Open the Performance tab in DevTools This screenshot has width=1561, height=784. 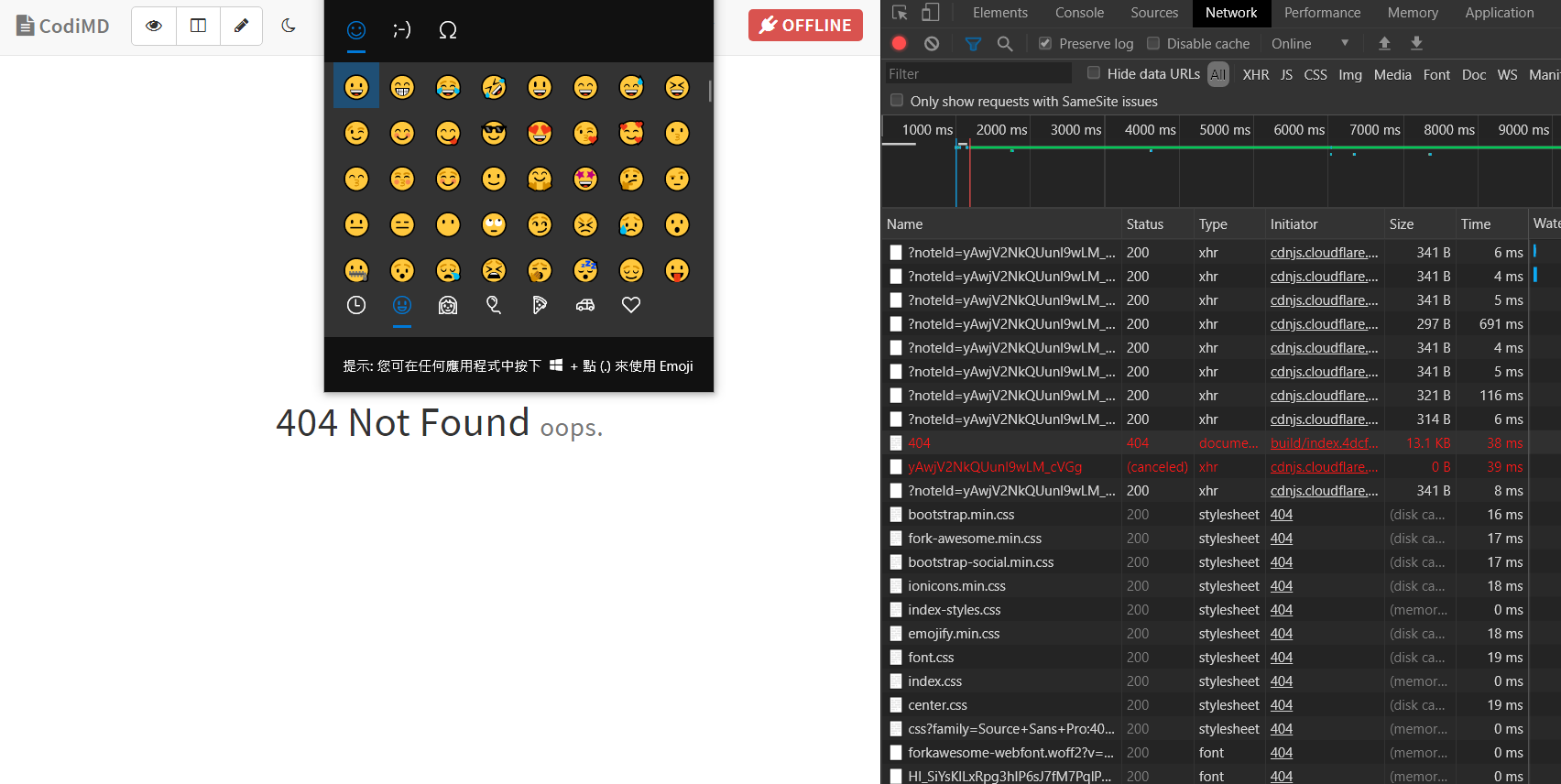click(1322, 13)
